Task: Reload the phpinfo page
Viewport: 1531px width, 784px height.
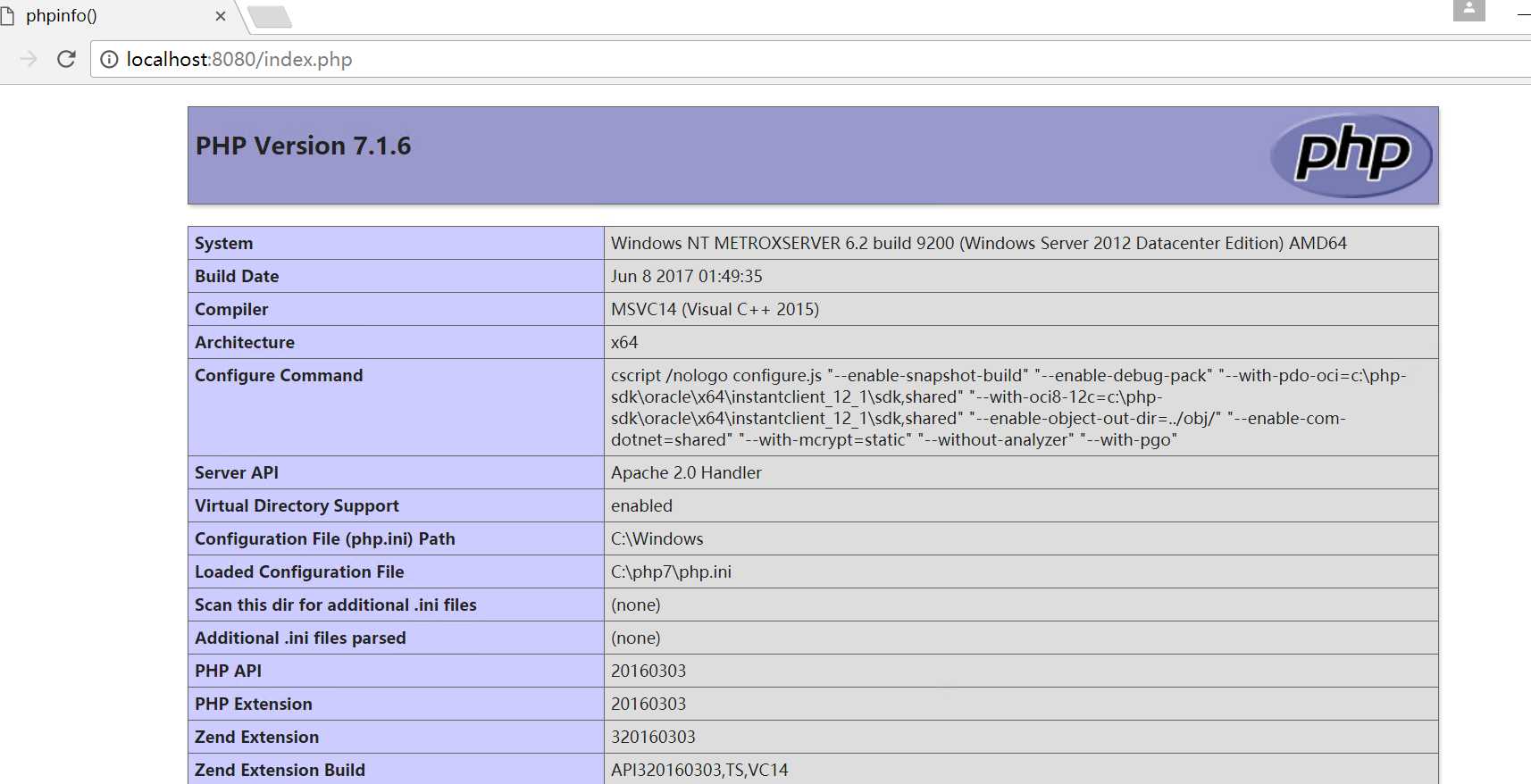Action: (66, 59)
